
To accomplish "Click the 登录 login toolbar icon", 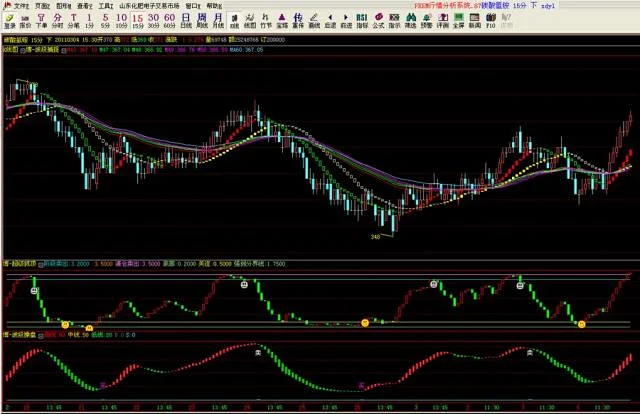I will [9, 20].
